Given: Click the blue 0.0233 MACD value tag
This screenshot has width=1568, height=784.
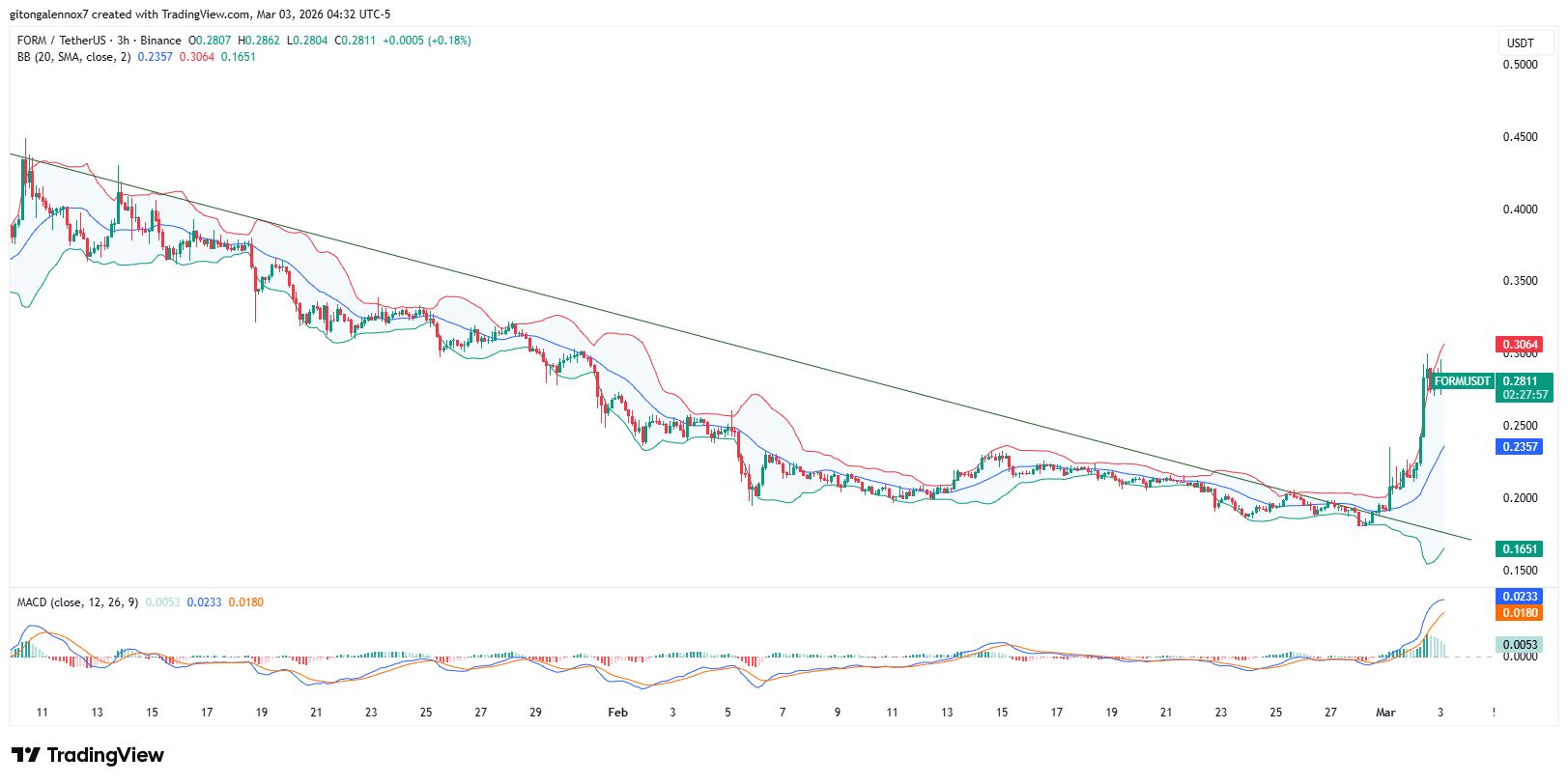Looking at the screenshot, I should pos(1519,597).
